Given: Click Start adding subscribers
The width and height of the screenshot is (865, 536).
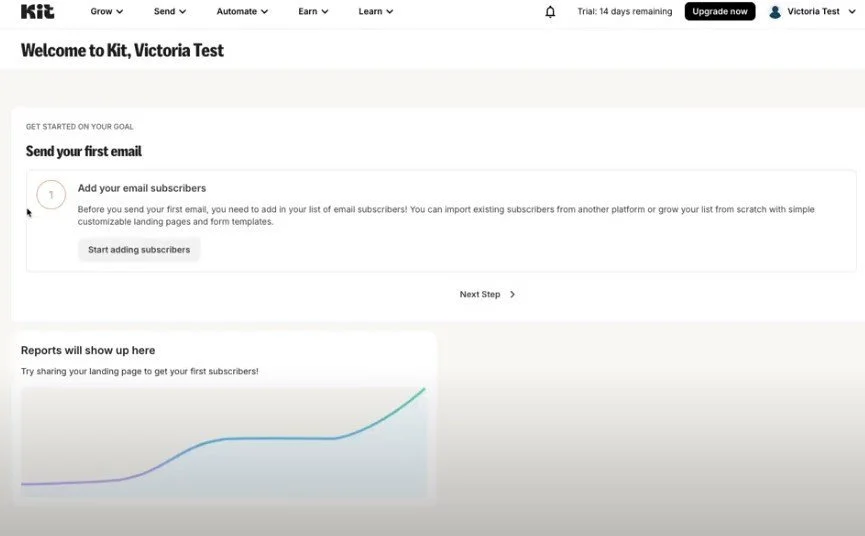Looking at the screenshot, I should [x=139, y=250].
